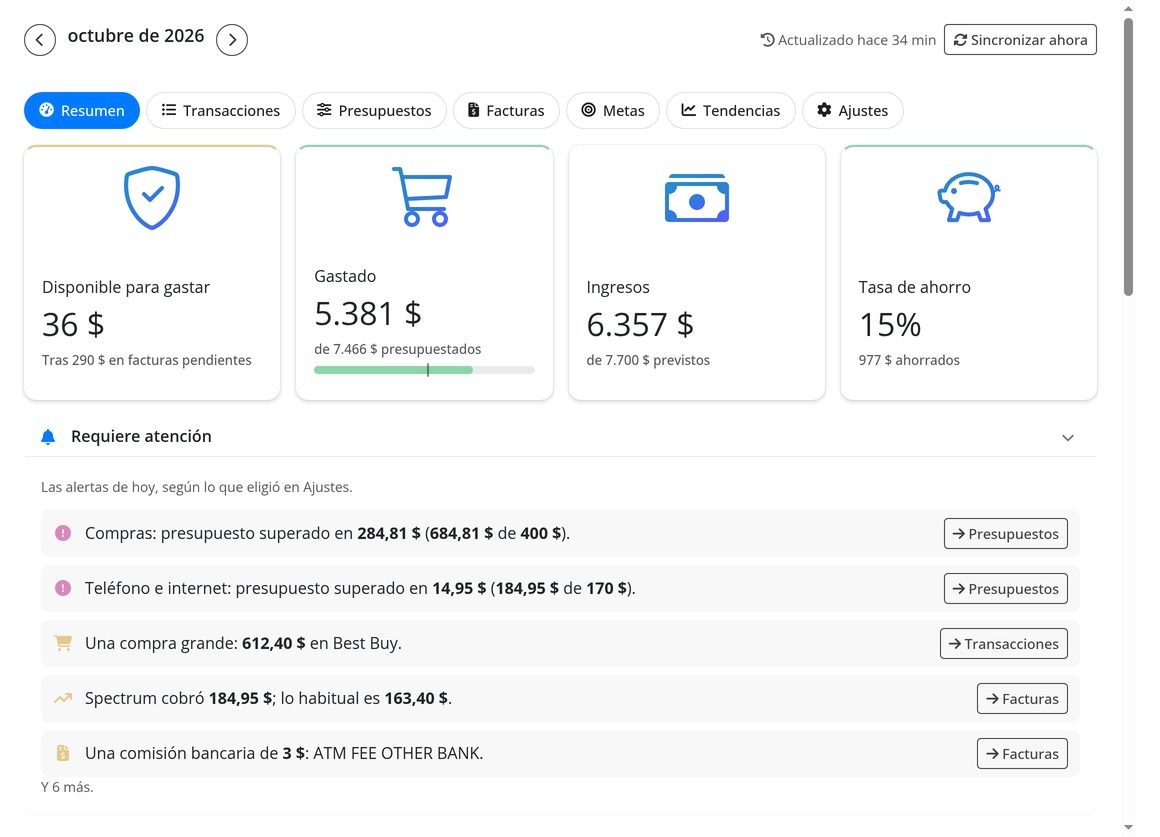Advance to the next month
The width and height of the screenshot is (1160, 837).
[x=232, y=40]
